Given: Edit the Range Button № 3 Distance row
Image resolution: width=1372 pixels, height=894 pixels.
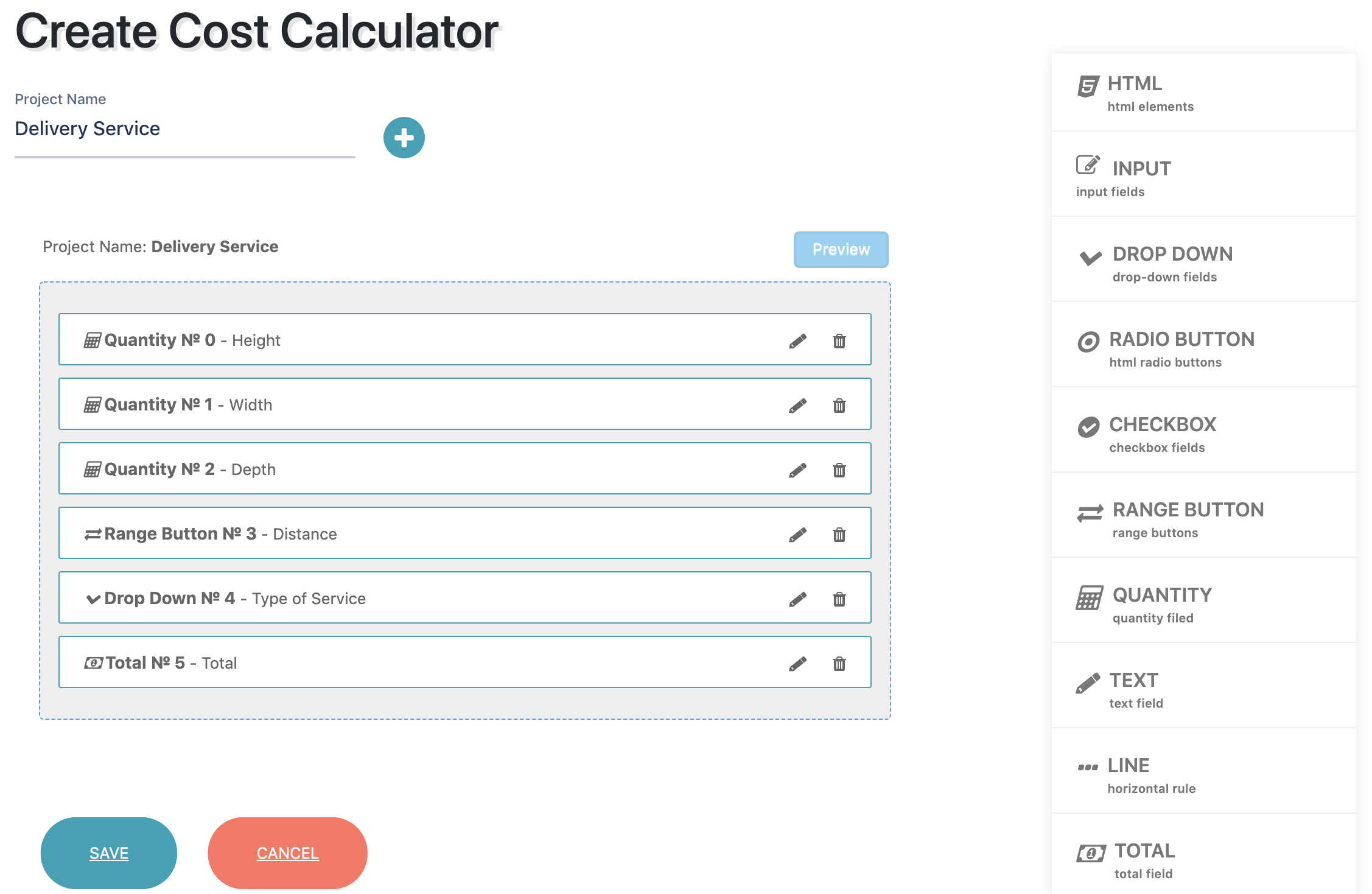Looking at the screenshot, I should (x=797, y=535).
